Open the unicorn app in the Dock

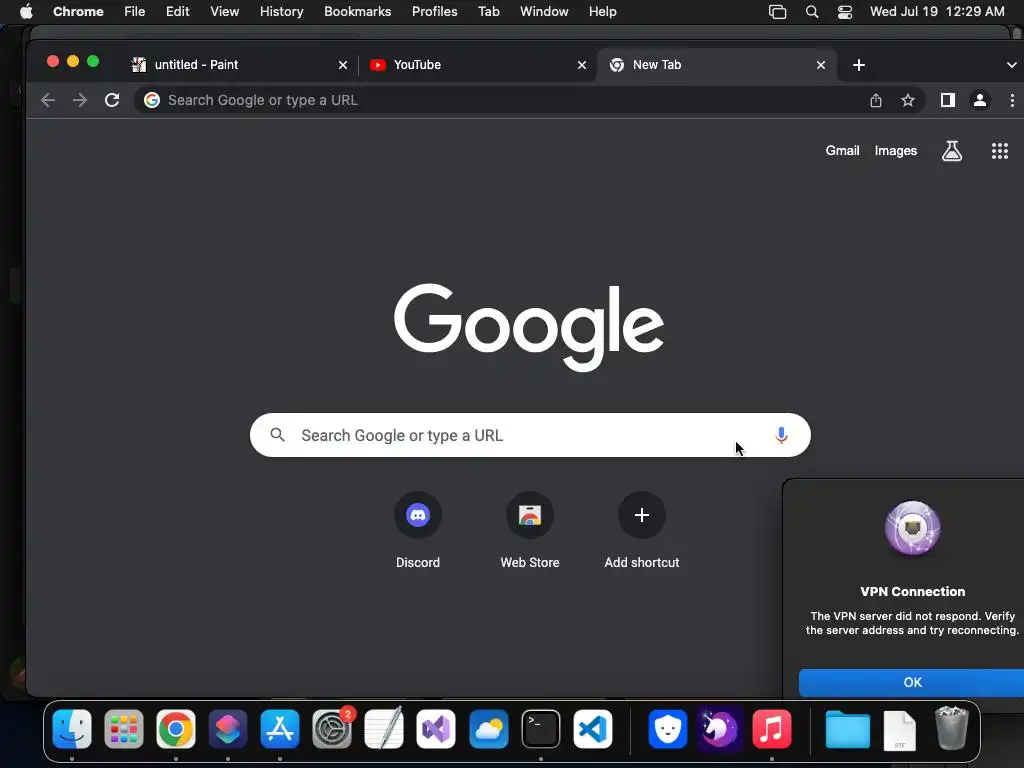tap(719, 729)
